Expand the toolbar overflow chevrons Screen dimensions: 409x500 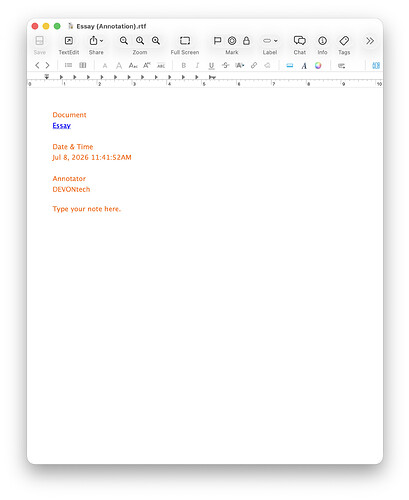click(x=370, y=41)
